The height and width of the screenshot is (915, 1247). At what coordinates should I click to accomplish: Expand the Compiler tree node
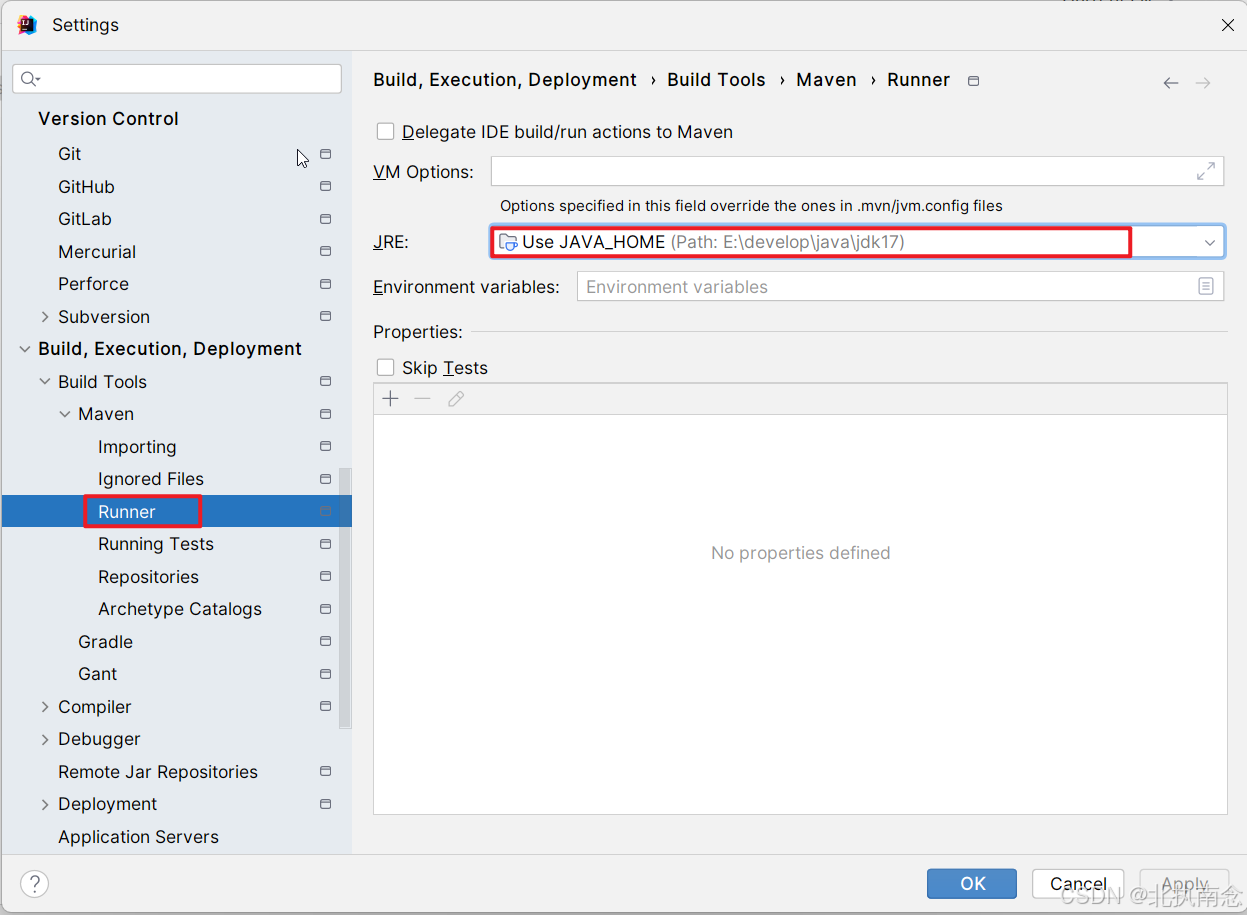[x=45, y=707]
